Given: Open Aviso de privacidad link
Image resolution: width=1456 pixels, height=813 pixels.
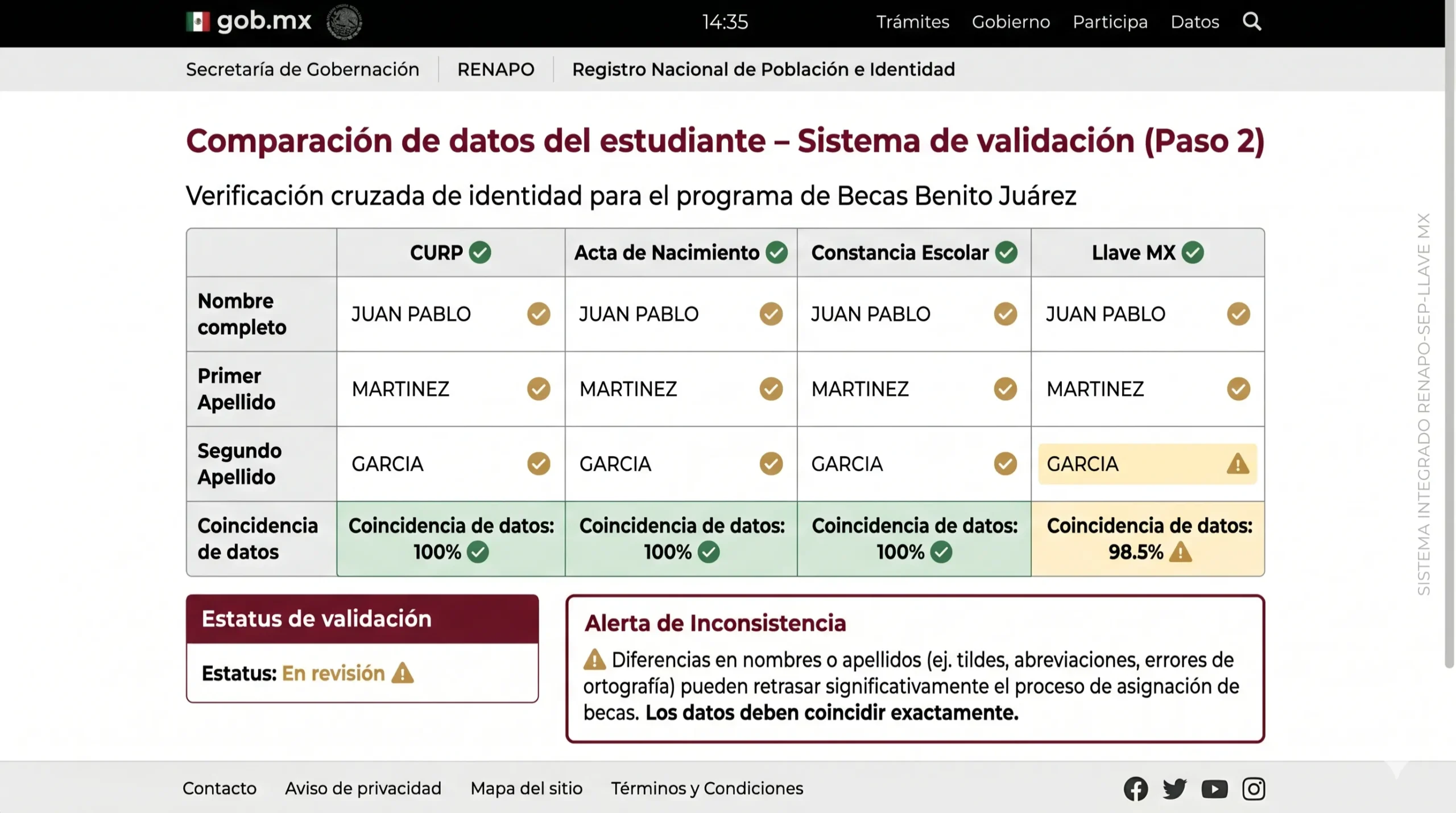Looking at the screenshot, I should click(x=363, y=788).
